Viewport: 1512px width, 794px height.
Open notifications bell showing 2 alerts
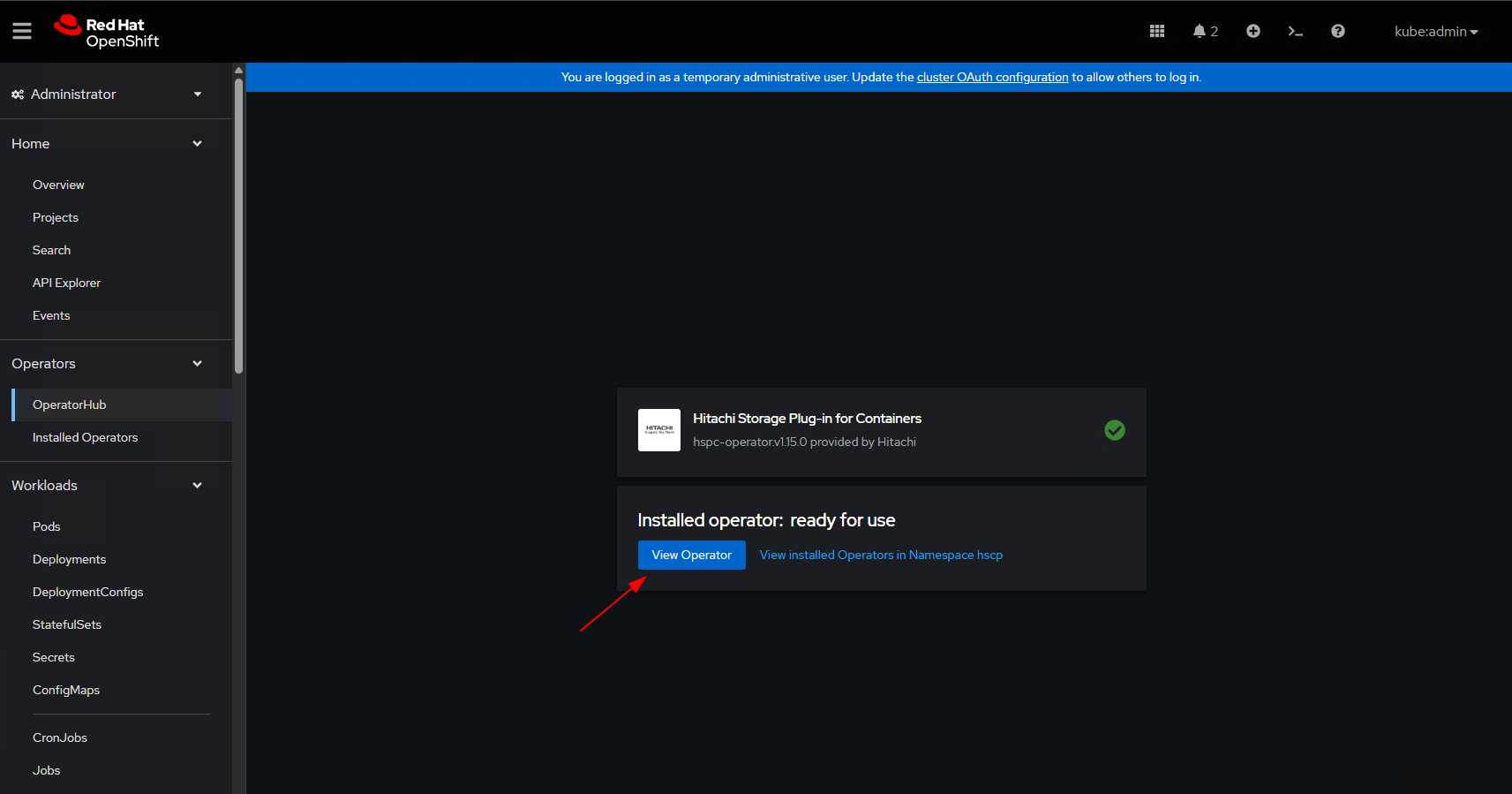pos(1205,31)
